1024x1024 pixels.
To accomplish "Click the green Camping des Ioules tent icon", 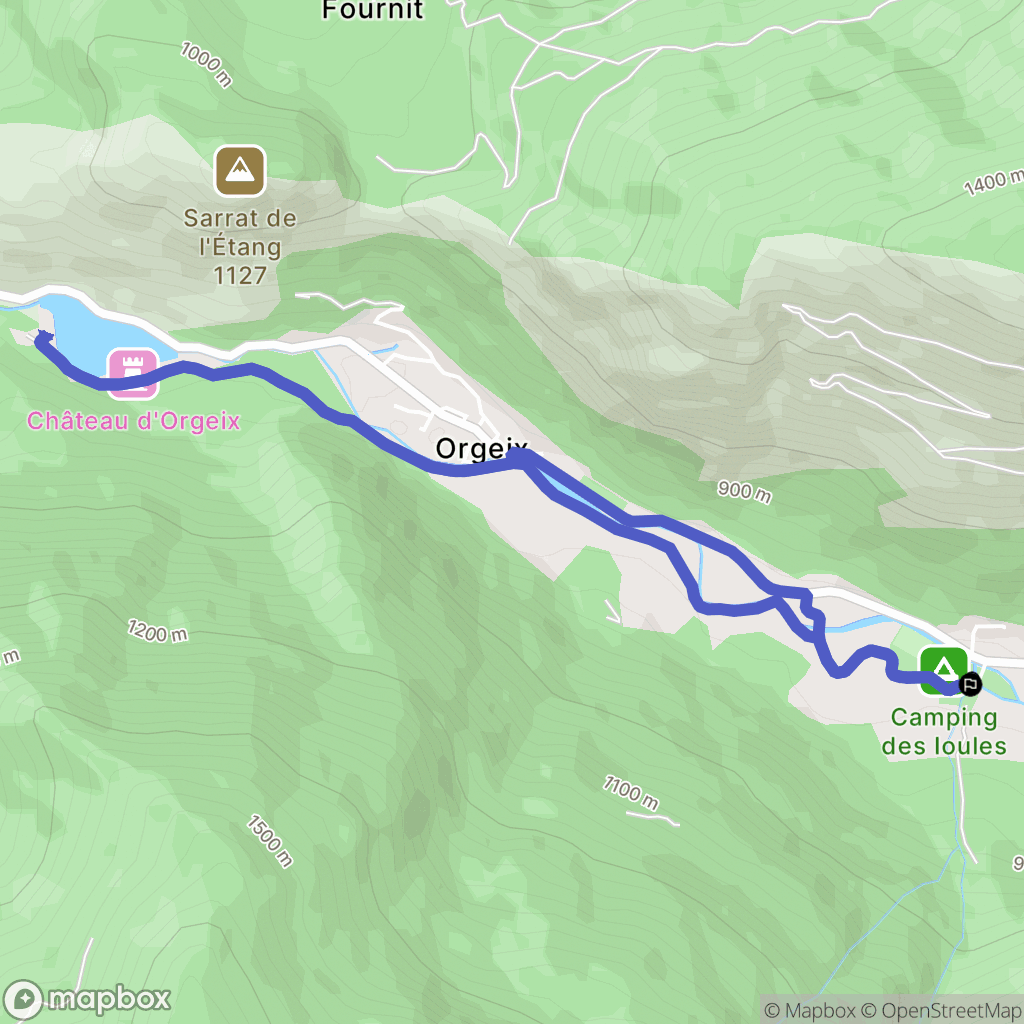I will (943, 670).
